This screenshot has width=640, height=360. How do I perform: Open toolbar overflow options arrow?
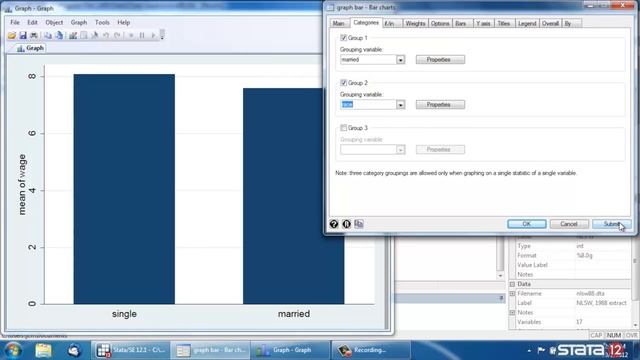(x=162, y=35)
